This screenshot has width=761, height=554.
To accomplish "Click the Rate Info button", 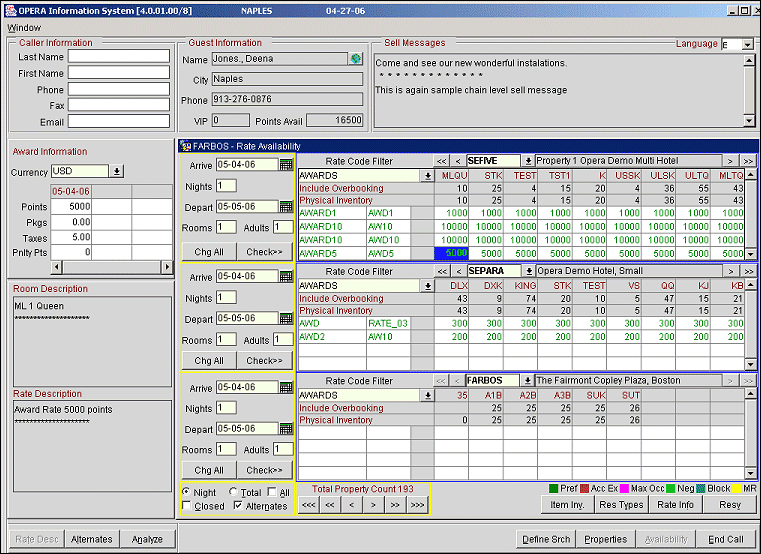I will point(675,505).
